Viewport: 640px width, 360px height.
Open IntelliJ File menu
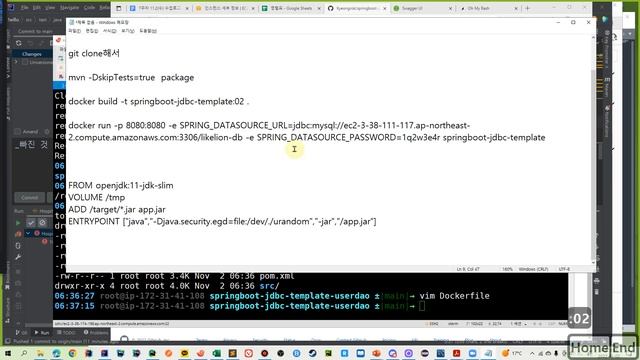tap(25, 8)
